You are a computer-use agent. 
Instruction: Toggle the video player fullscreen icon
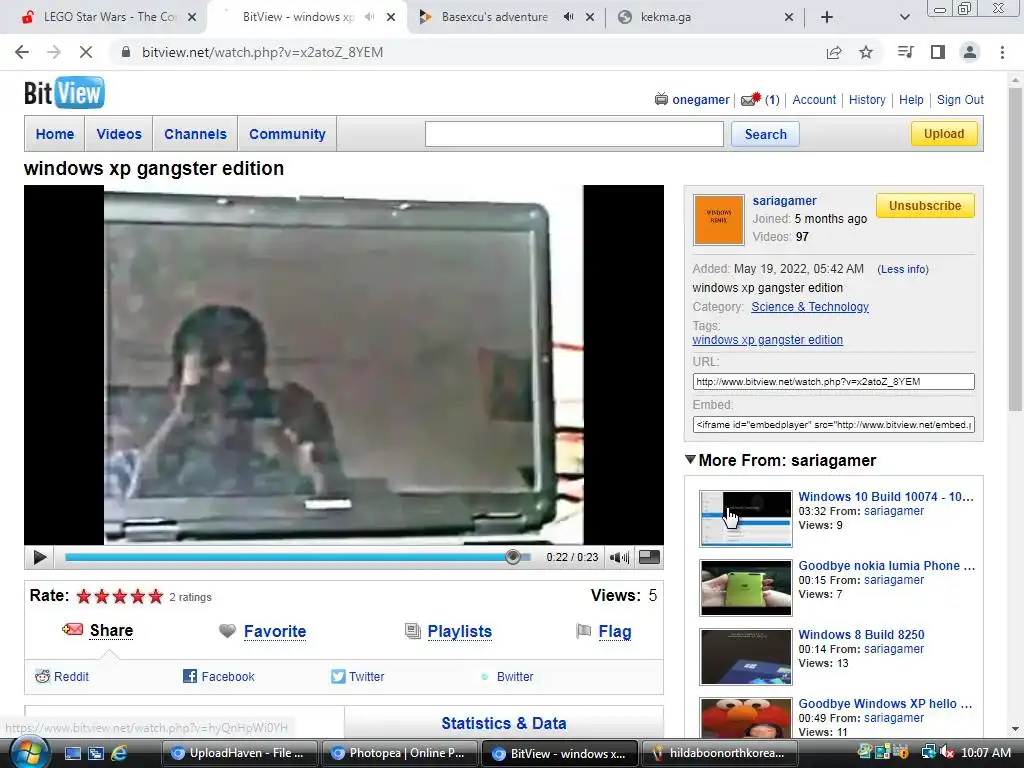tap(648, 557)
